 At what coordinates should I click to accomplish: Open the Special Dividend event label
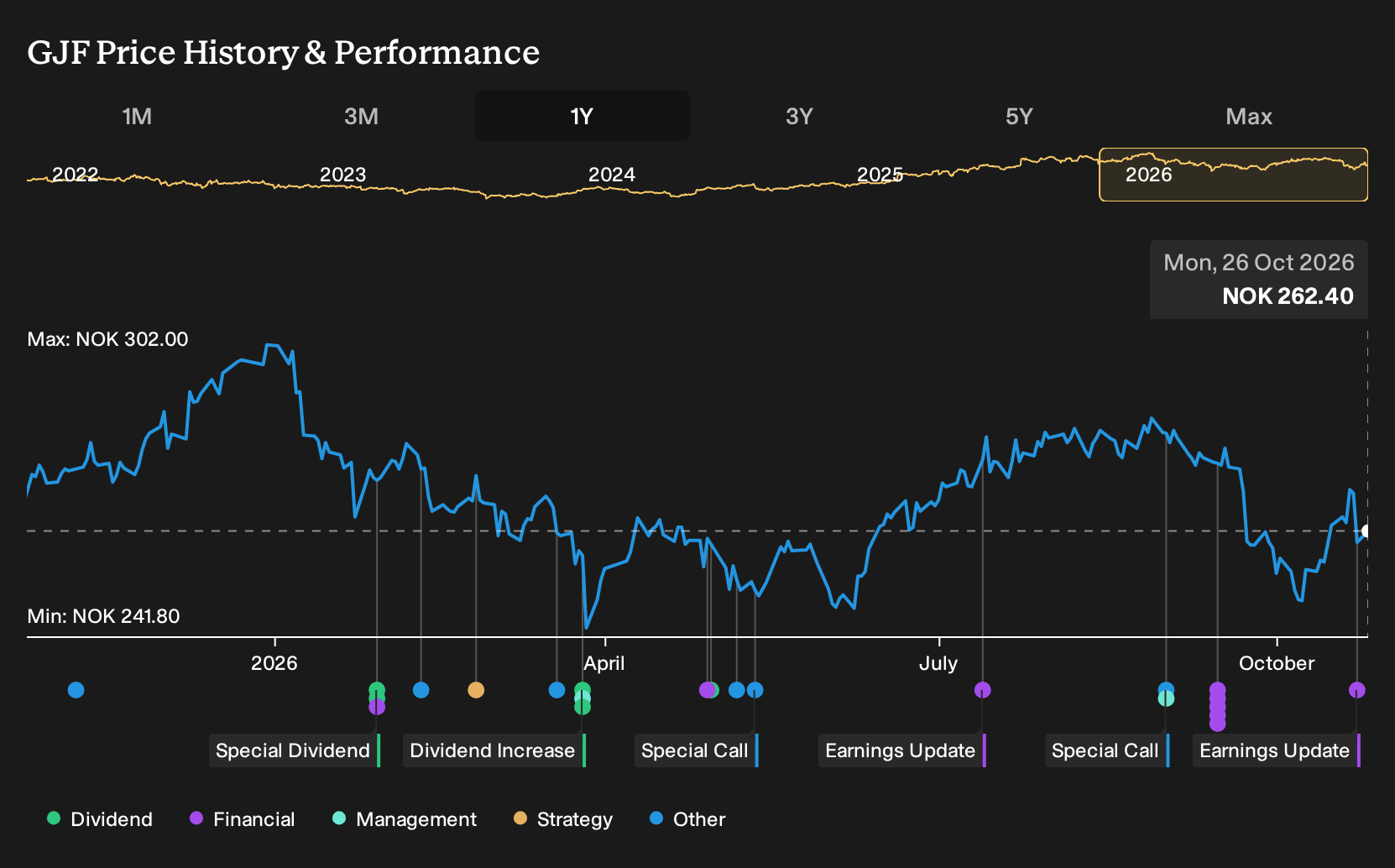[295, 750]
